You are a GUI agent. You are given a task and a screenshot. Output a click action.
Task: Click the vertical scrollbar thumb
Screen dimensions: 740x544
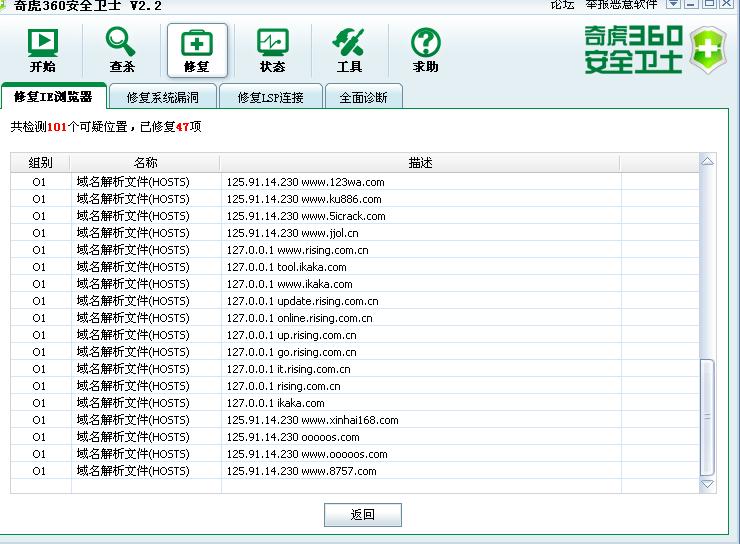pyautogui.click(x=707, y=417)
